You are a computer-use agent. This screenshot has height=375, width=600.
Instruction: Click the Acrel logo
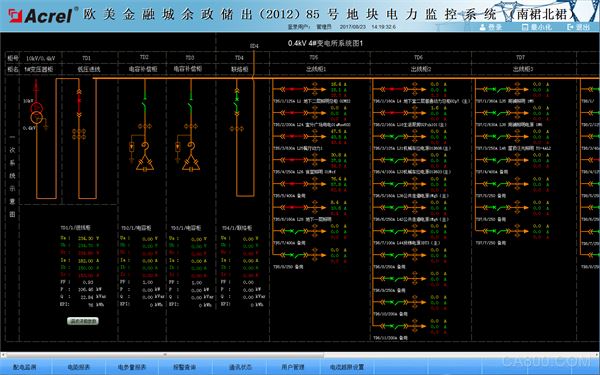[x=40, y=15]
